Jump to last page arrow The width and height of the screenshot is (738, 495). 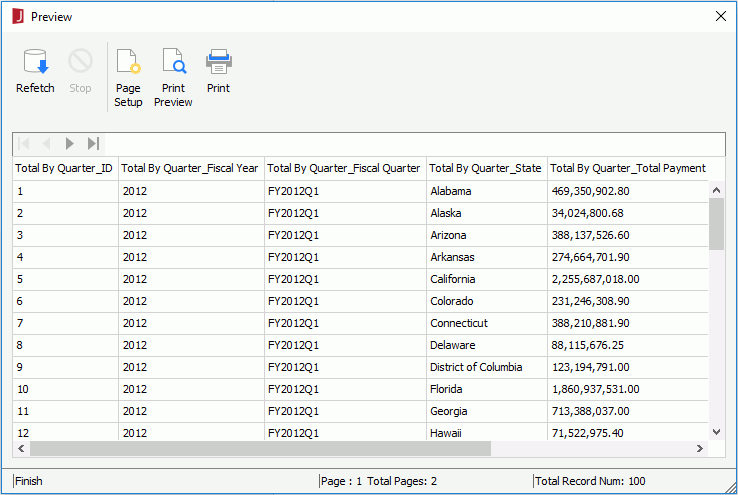93,144
